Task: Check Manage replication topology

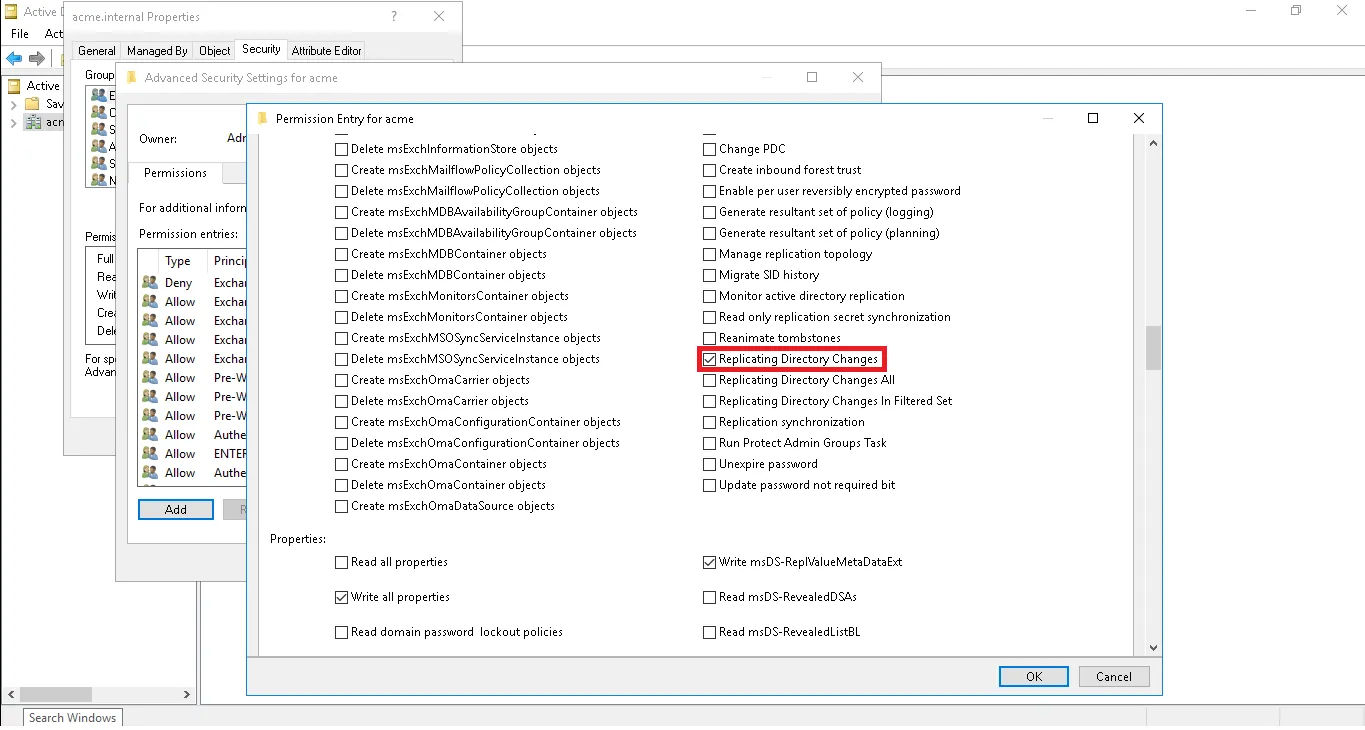Action: coord(710,254)
